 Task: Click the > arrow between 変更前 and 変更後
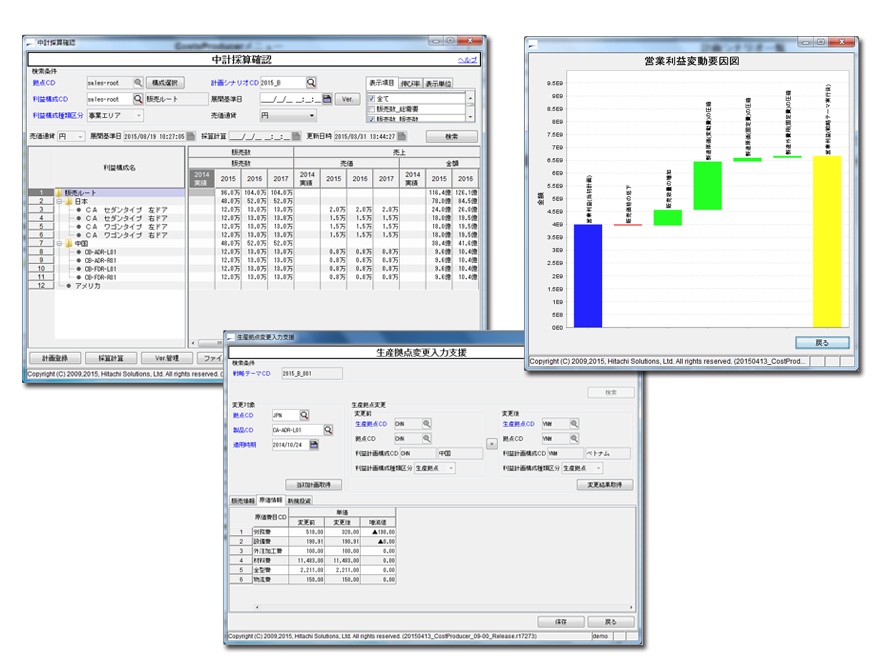click(492, 444)
